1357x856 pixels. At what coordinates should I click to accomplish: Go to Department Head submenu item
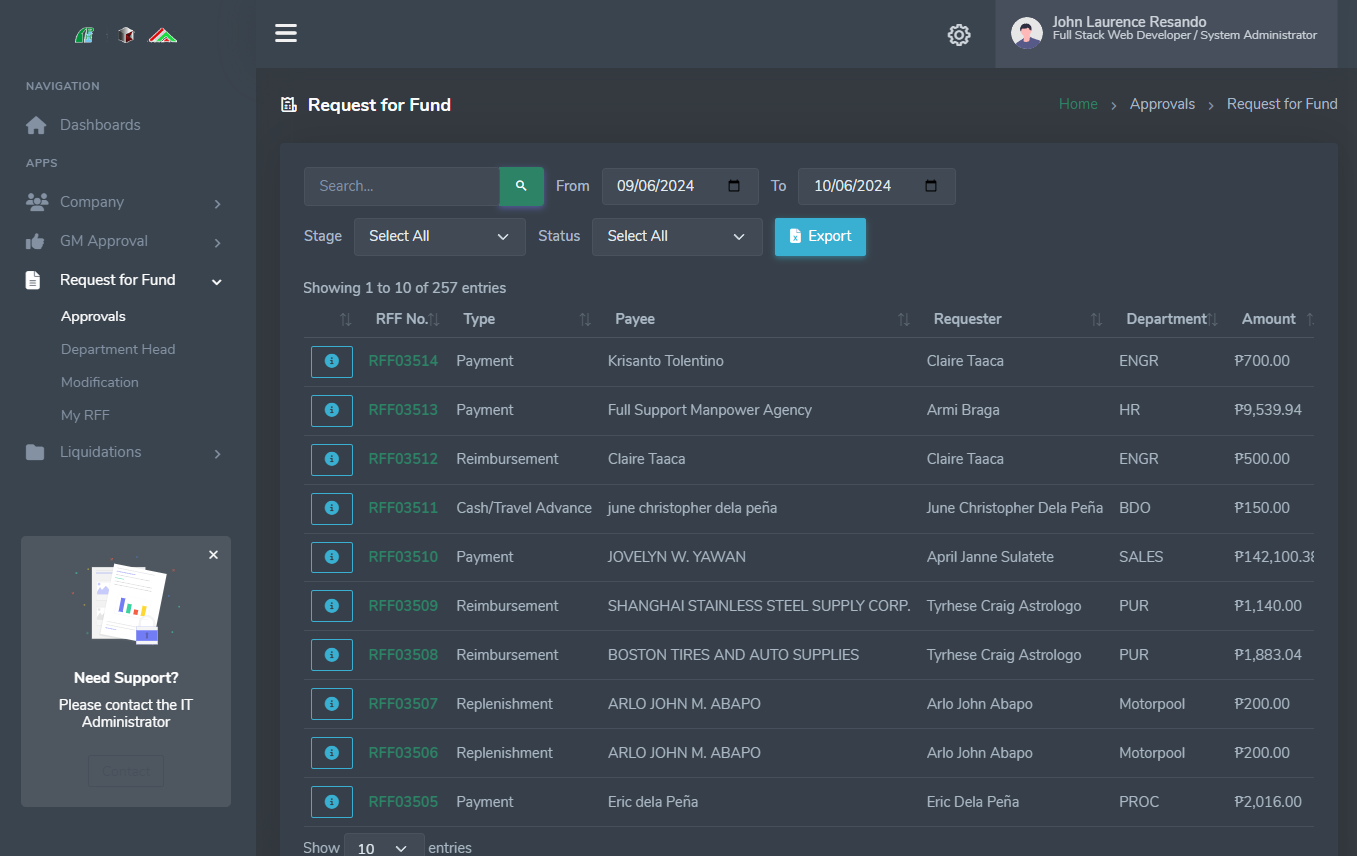pyautogui.click(x=118, y=349)
